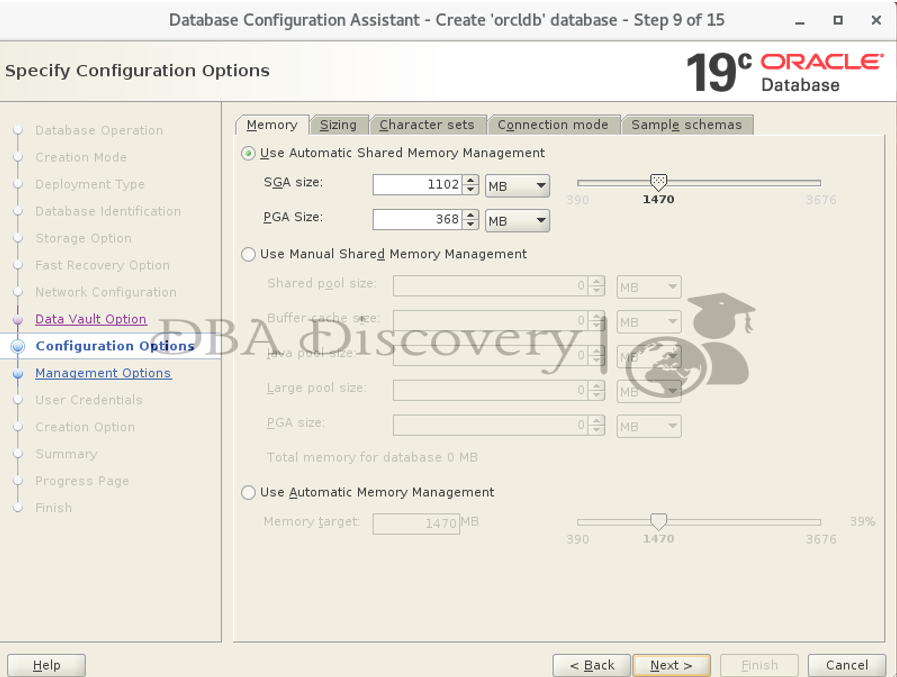Switch to the Sizing tab
The width and height of the screenshot is (897, 677).
[x=338, y=125]
